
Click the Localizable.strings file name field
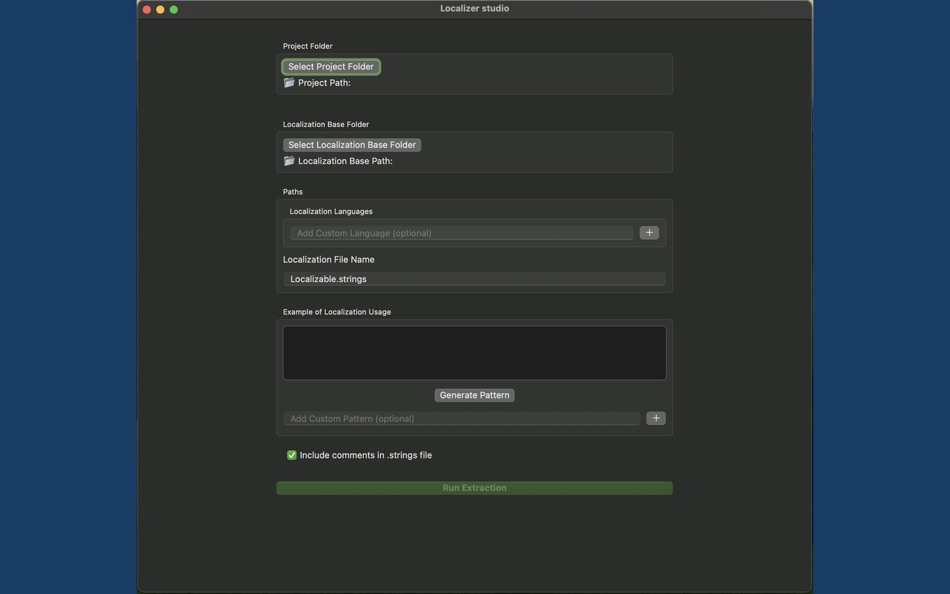[475, 278]
